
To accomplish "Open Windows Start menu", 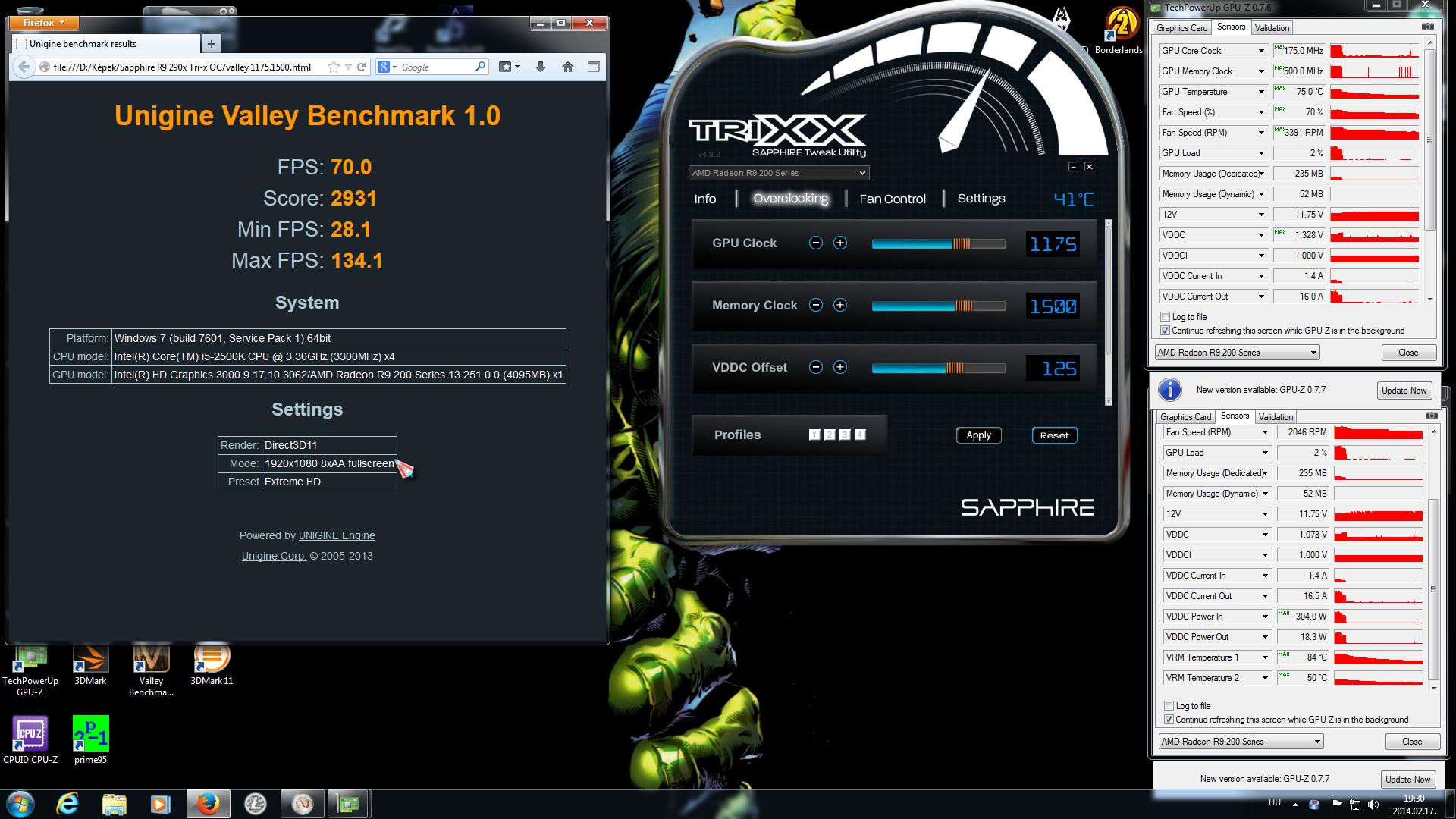I will tap(20, 804).
